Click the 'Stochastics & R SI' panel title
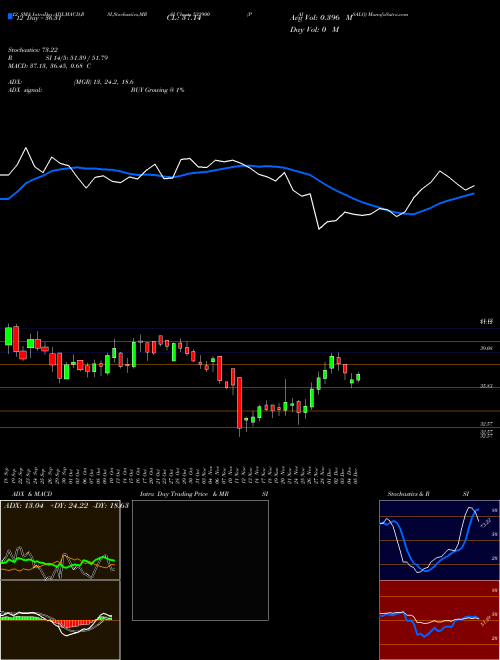The width and height of the screenshot is (500, 660). 428,494
